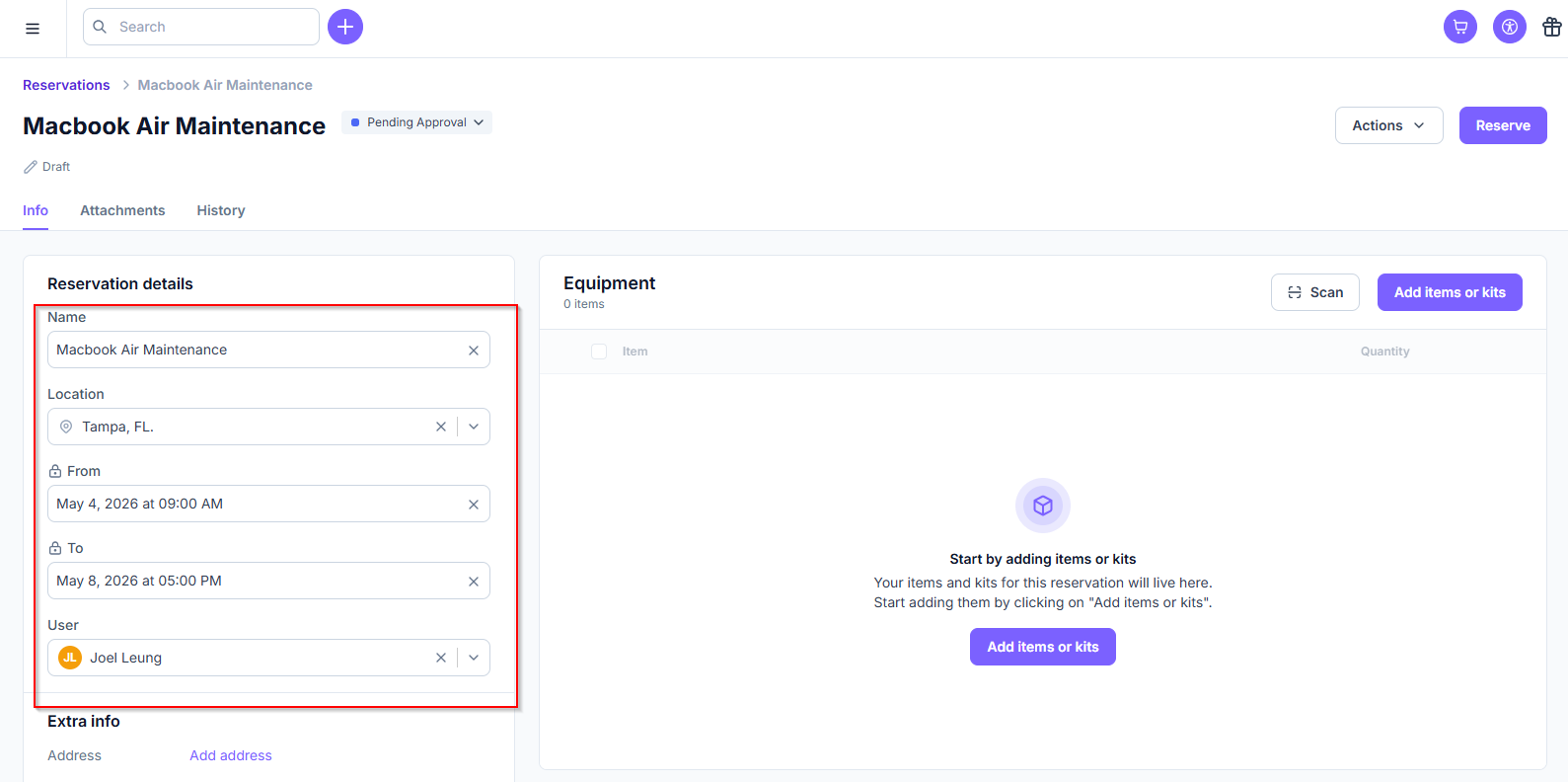
Task: Expand the User dropdown chevron
Action: click(474, 658)
